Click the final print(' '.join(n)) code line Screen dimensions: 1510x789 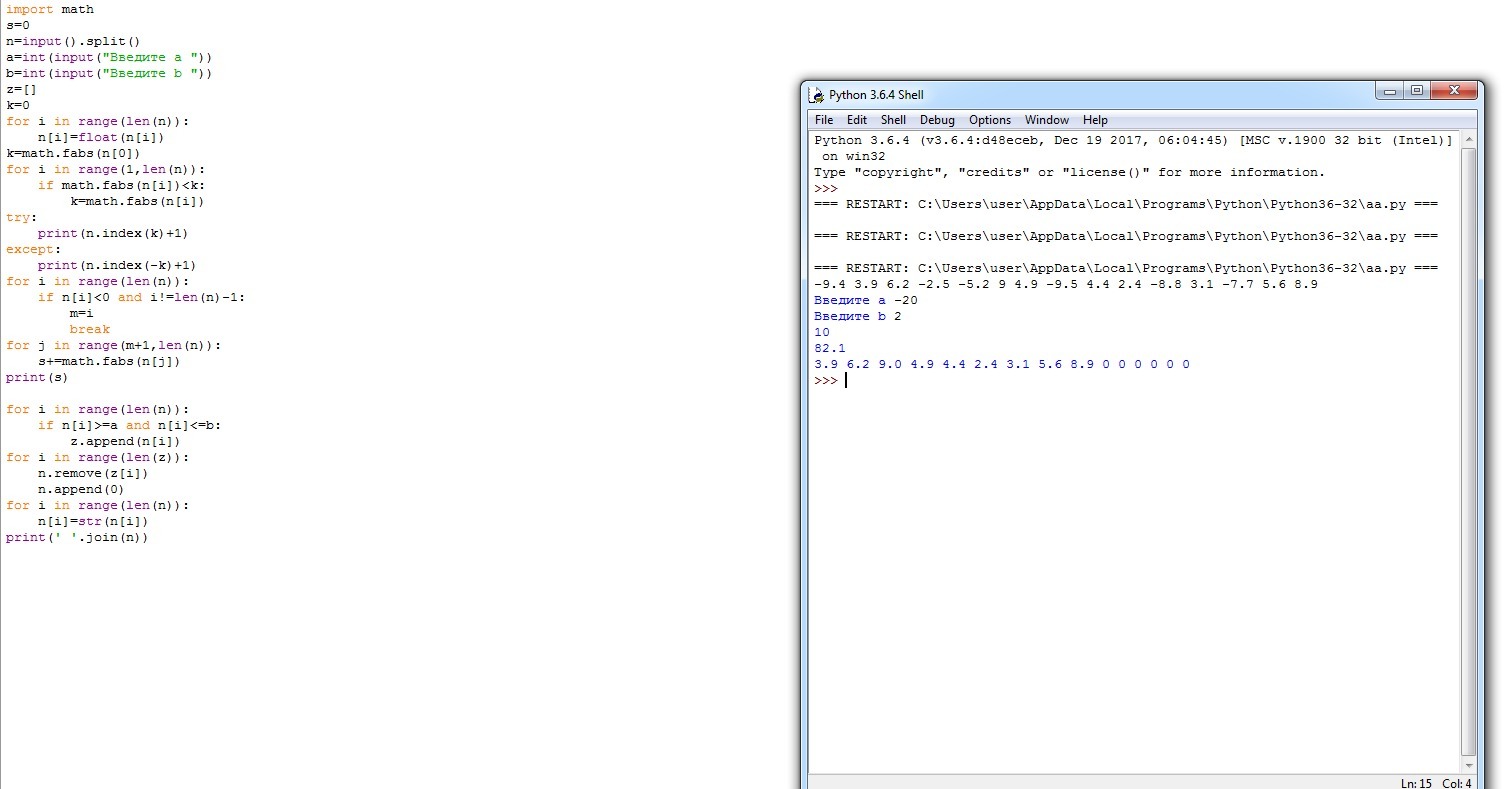[x=77, y=537]
